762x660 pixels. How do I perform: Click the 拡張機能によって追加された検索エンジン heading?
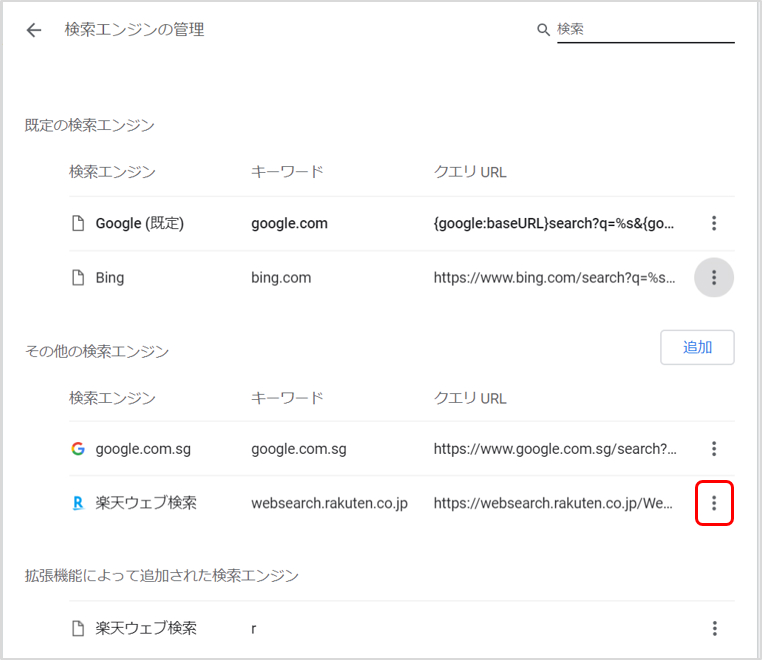pyautogui.click(x=161, y=575)
